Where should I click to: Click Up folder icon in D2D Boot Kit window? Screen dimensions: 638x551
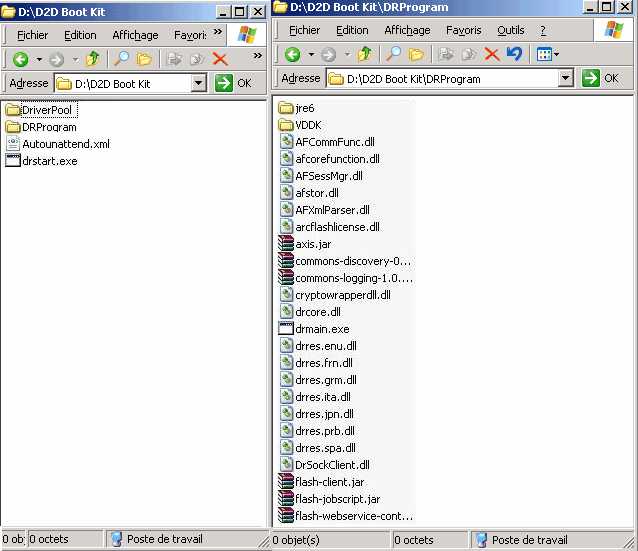point(92,59)
